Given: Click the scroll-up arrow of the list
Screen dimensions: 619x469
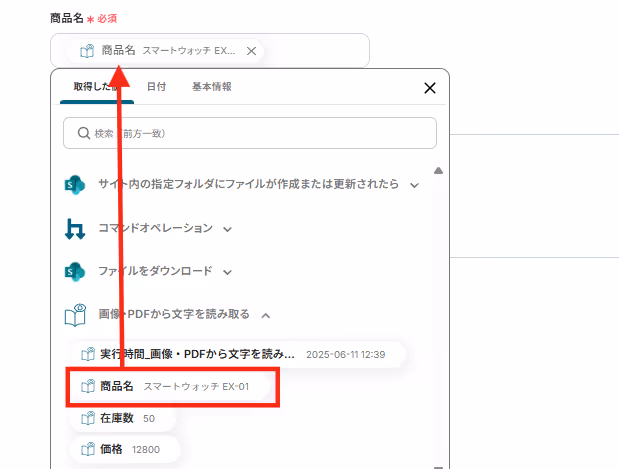Looking at the screenshot, I should pyautogui.click(x=438, y=171).
